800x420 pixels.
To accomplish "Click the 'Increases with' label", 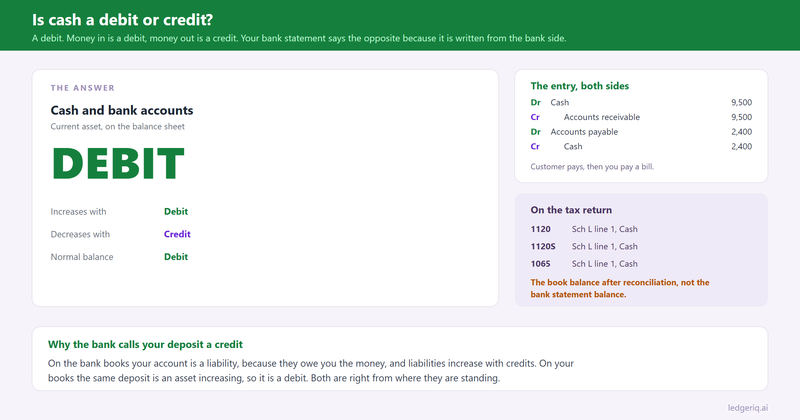I will coord(78,212).
